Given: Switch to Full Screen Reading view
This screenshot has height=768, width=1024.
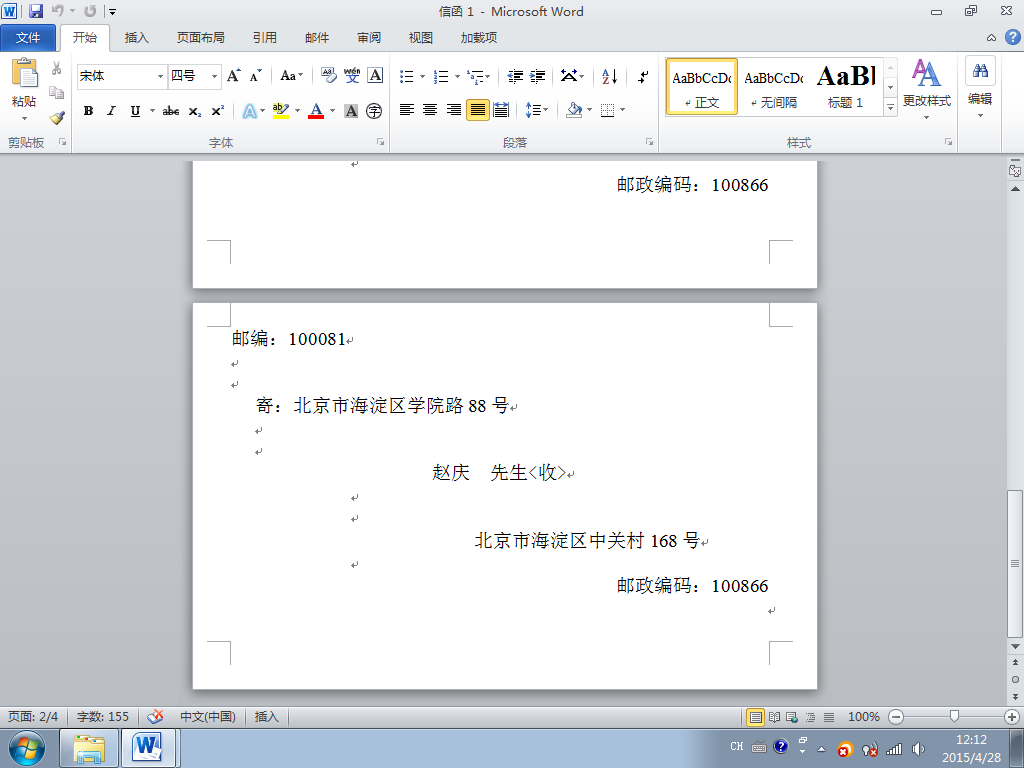Looking at the screenshot, I should tap(774, 716).
